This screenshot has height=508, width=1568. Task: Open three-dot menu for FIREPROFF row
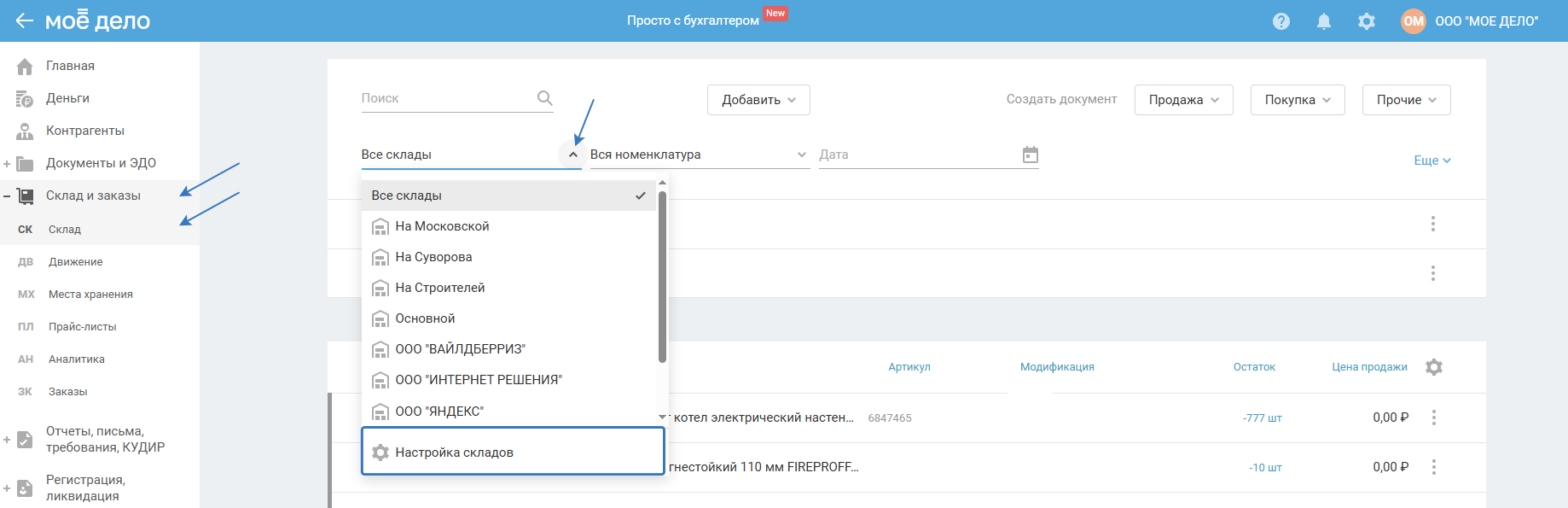1434,467
